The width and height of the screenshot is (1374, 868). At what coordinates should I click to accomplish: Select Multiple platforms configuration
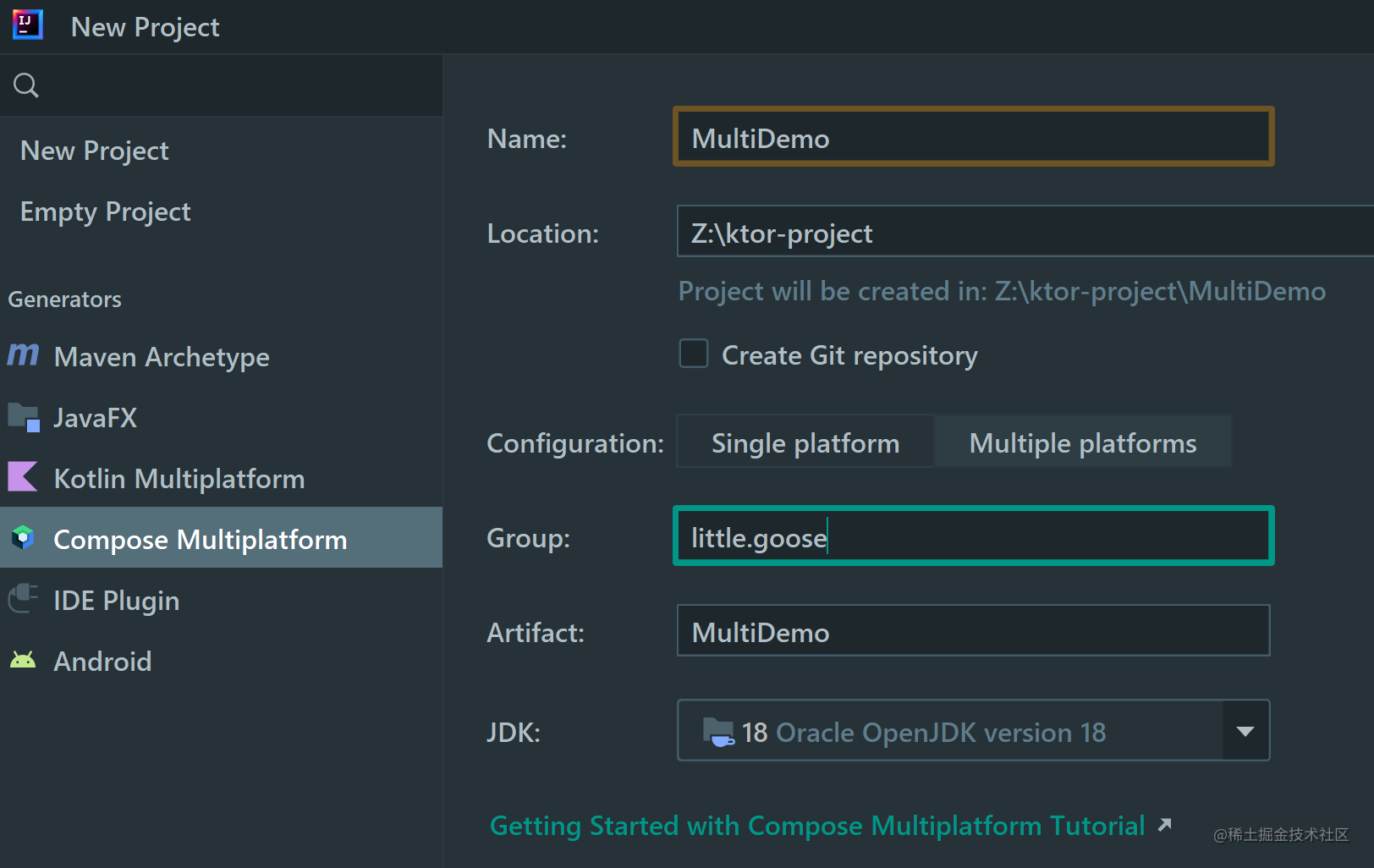[x=1082, y=442]
